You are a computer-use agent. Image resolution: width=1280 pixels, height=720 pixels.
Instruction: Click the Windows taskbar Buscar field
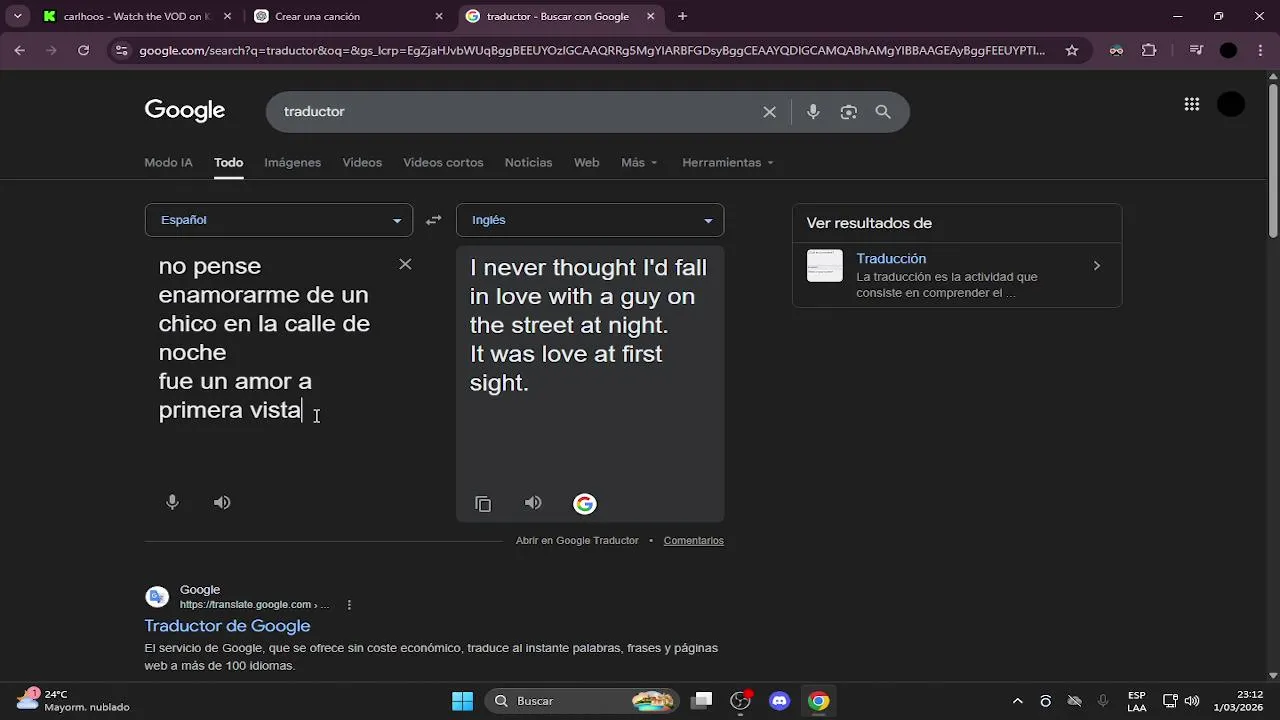click(x=580, y=701)
